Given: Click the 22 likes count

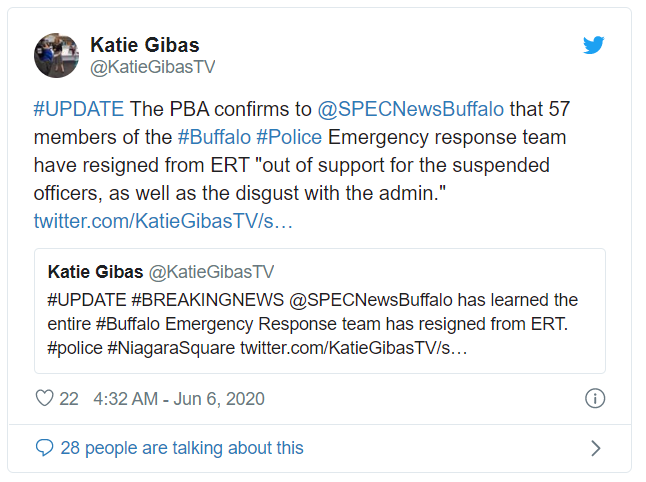Looking at the screenshot, I should [69, 399].
